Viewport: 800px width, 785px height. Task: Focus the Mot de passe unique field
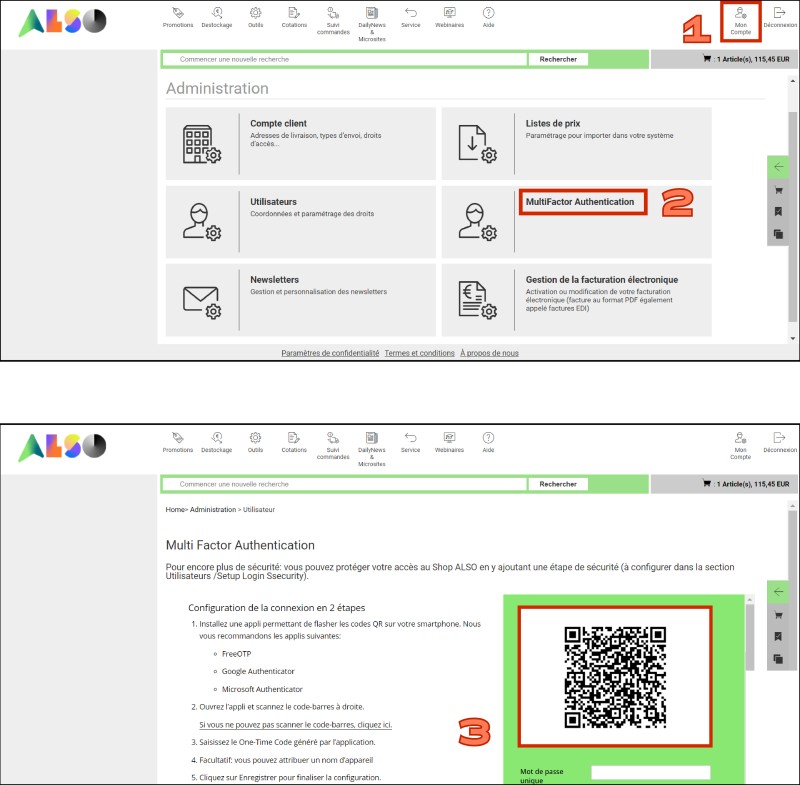[651, 772]
